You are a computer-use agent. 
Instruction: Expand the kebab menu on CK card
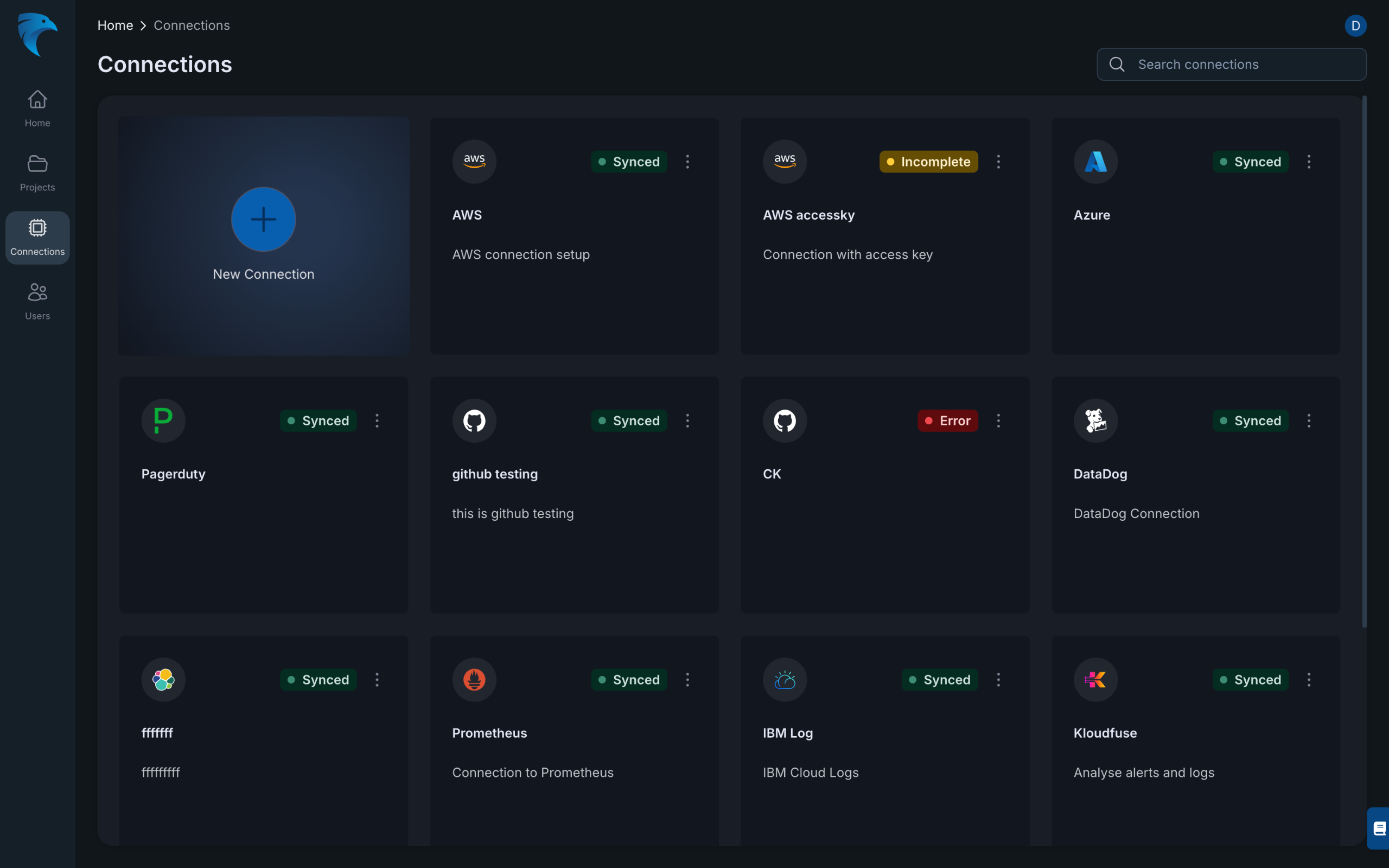(998, 421)
